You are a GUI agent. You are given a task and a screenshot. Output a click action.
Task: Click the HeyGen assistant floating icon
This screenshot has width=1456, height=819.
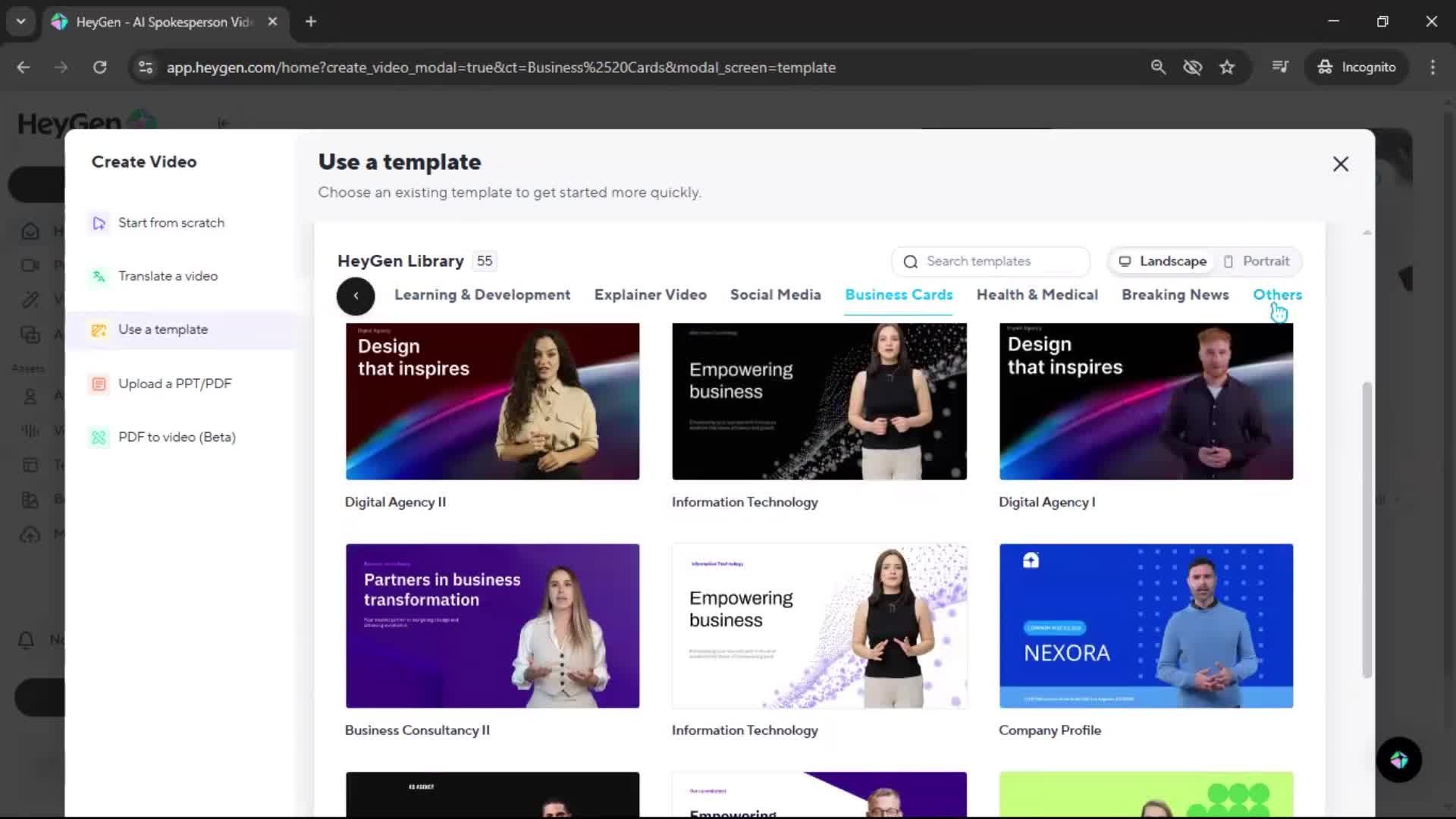coord(1398,760)
